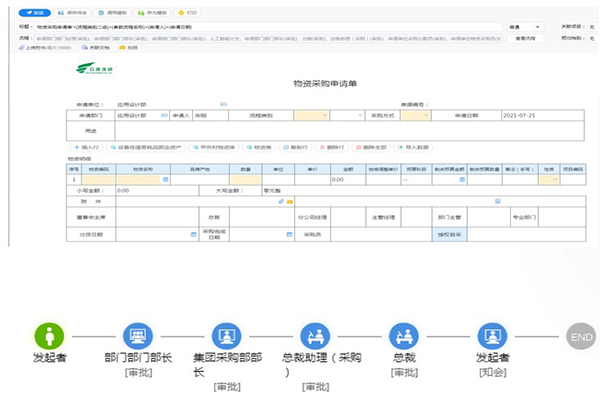Click the 删除全部 delete all button
The width and height of the screenshot is (600, 402).
click(x=371, y=147)
